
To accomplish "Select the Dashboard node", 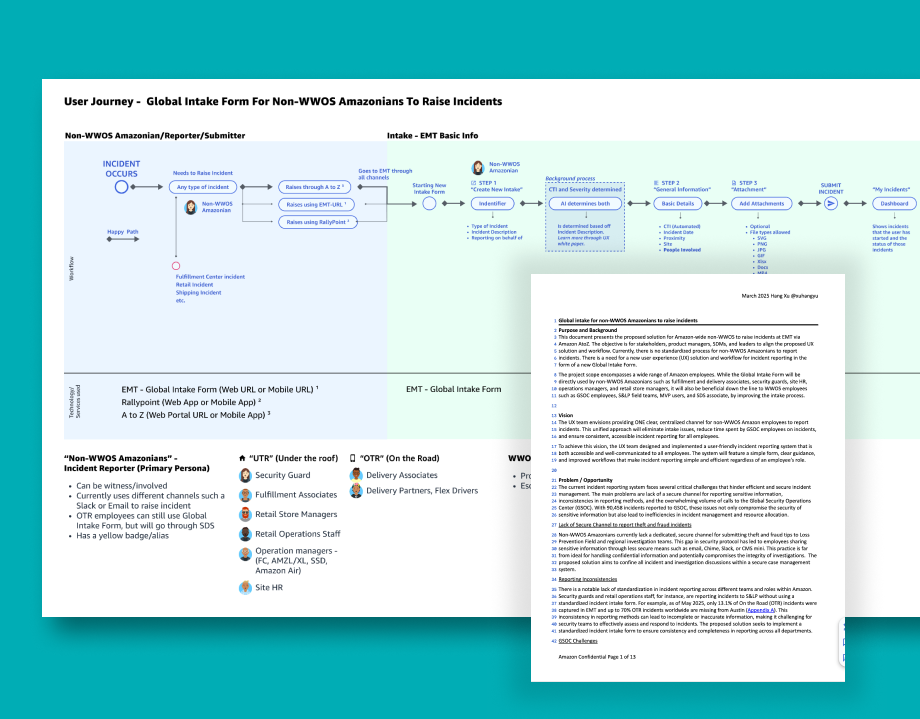I will click(894, 204).
